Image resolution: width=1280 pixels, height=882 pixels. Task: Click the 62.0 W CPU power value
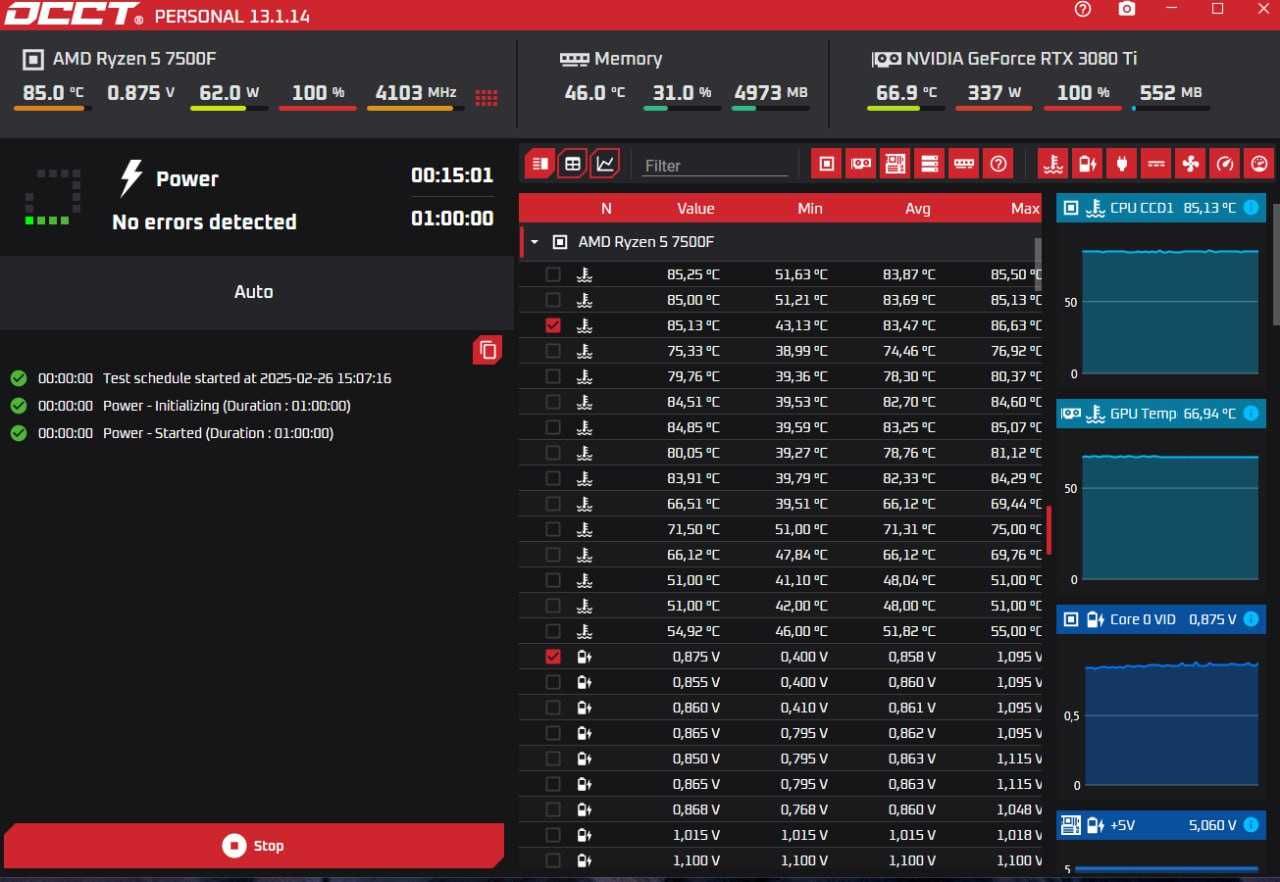(229, 93)
